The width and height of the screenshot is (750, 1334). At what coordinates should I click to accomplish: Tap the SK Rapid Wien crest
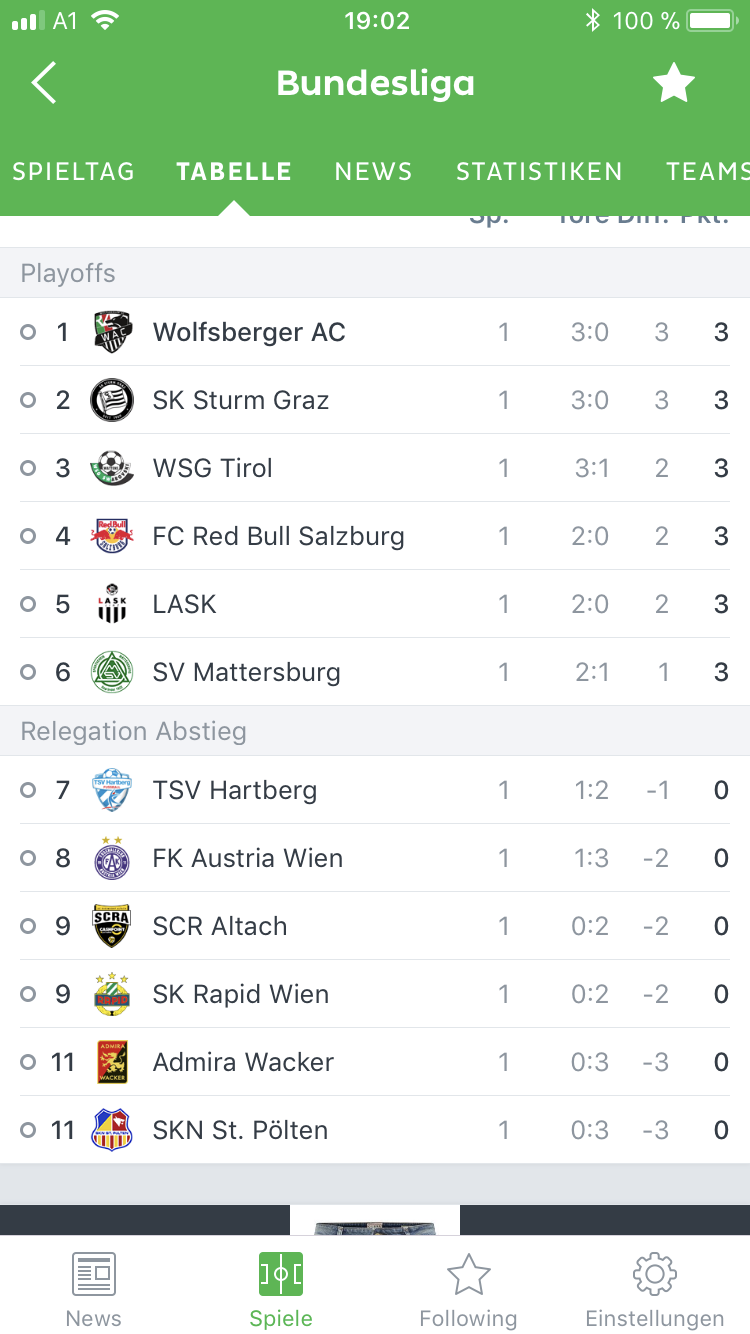(x=112, y=994)
